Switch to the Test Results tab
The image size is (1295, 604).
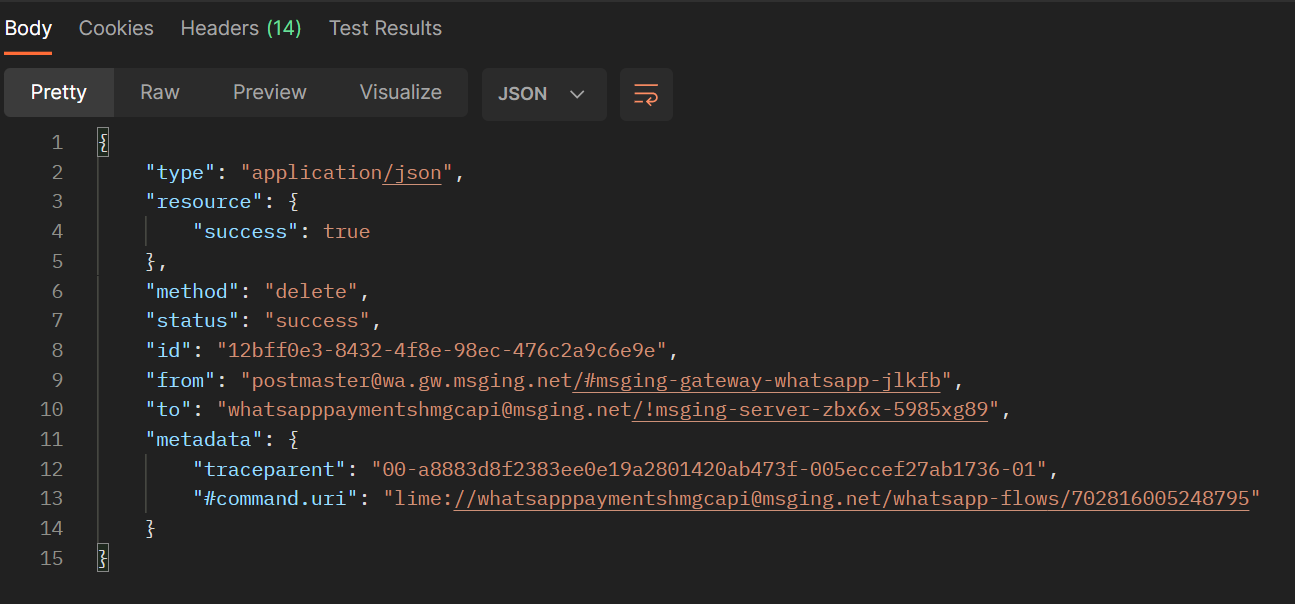point(385,28)
